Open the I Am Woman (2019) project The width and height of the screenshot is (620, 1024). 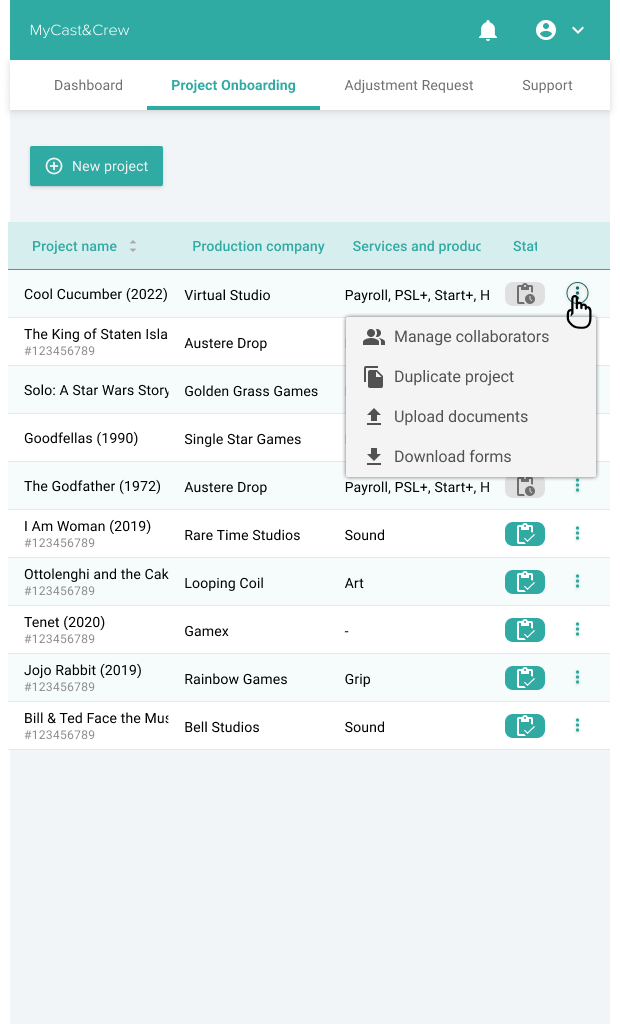click(x=88, y=526)
